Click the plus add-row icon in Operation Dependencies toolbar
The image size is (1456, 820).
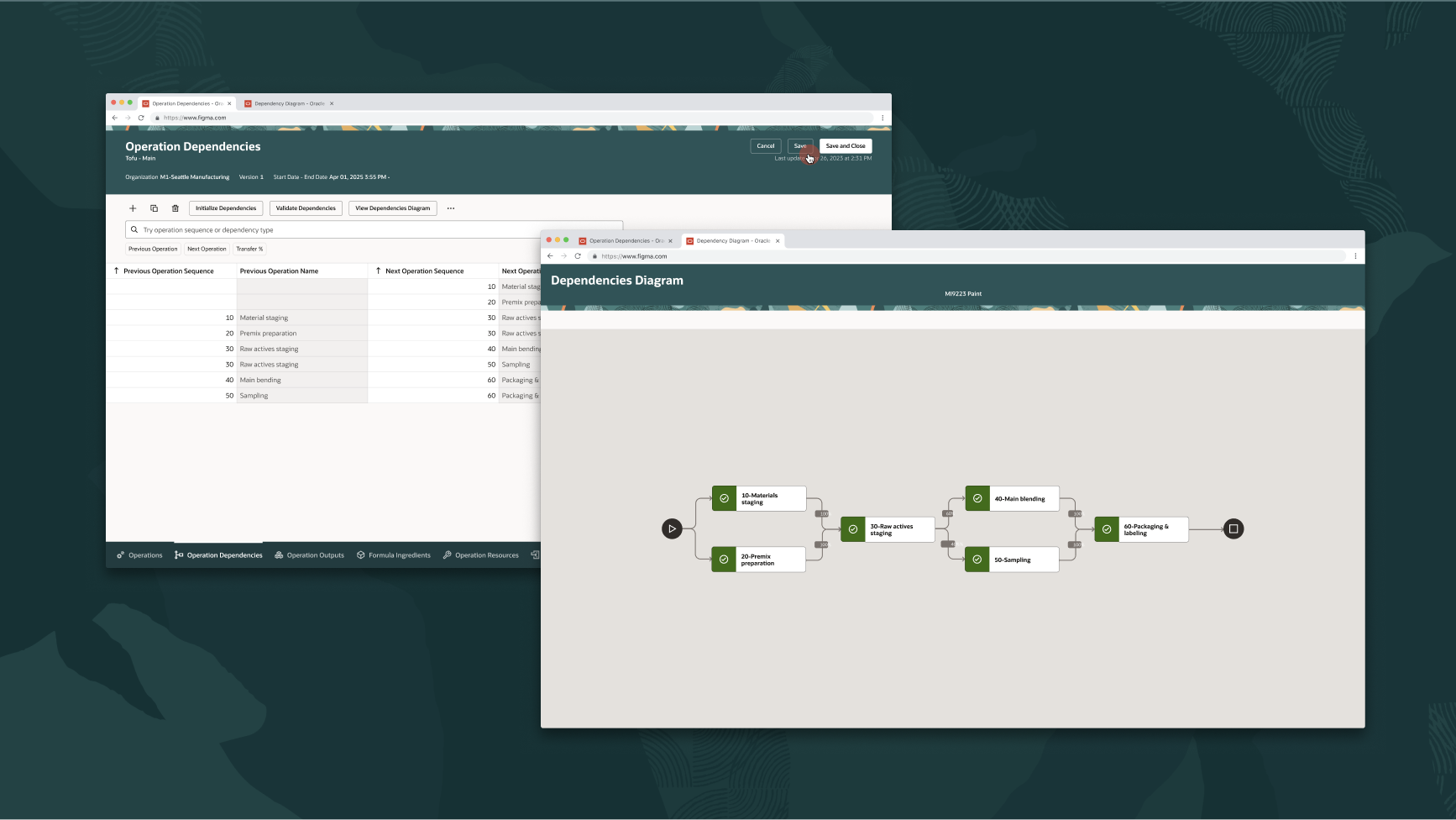coord(133,208)
